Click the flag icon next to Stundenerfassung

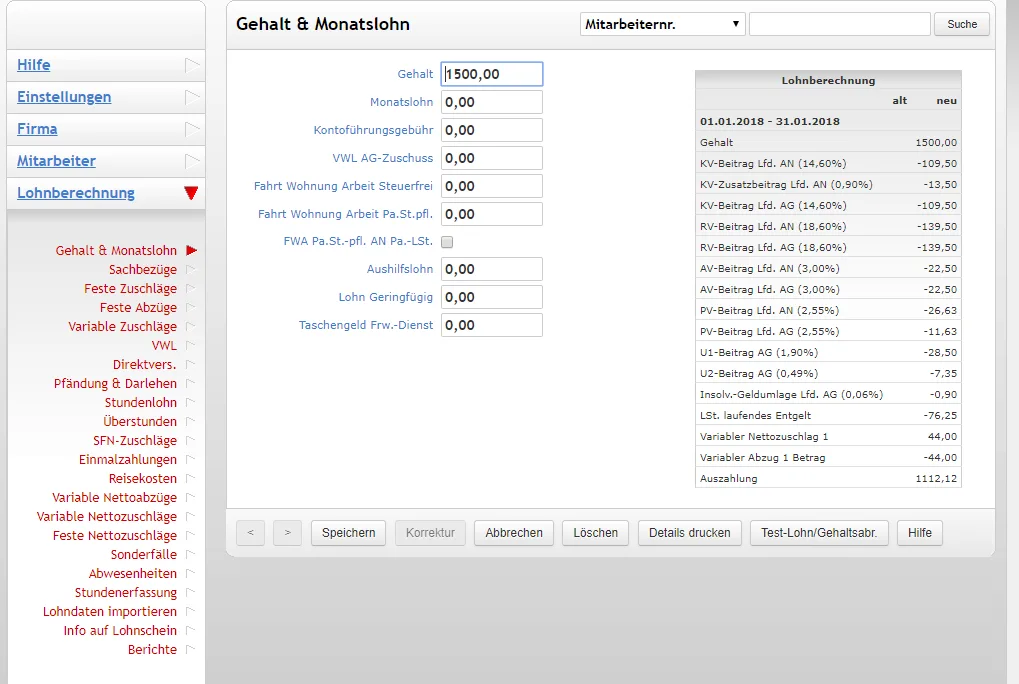(190, 592)
